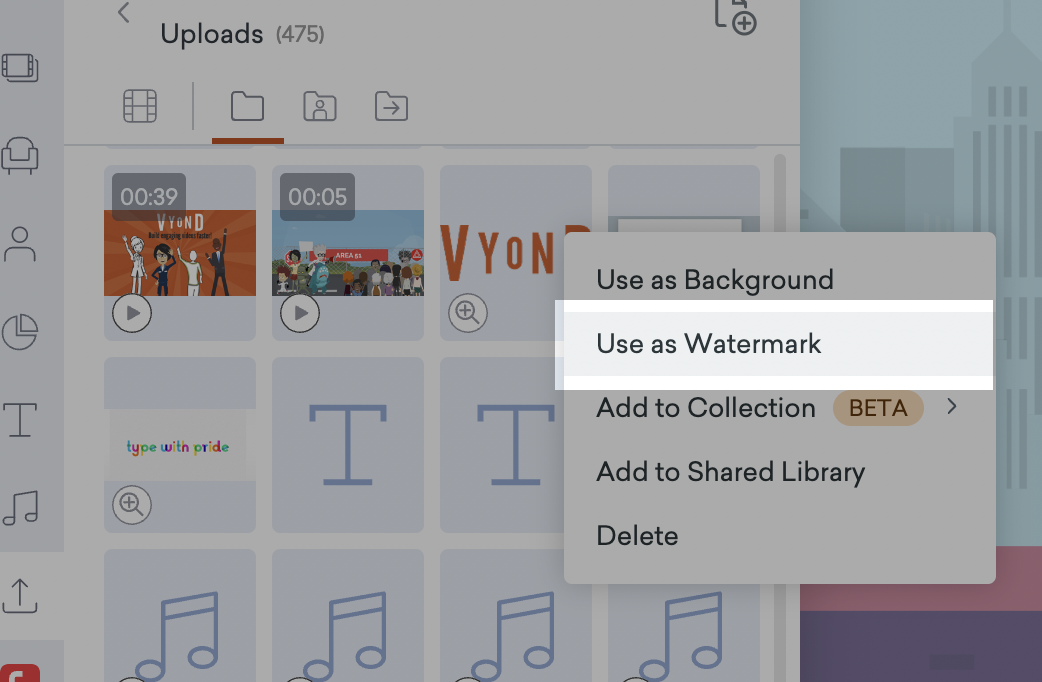The height and width of the screenshot is (682, 1042).
Task: Delete the upload via context menu
Action: tap(637, 536)
